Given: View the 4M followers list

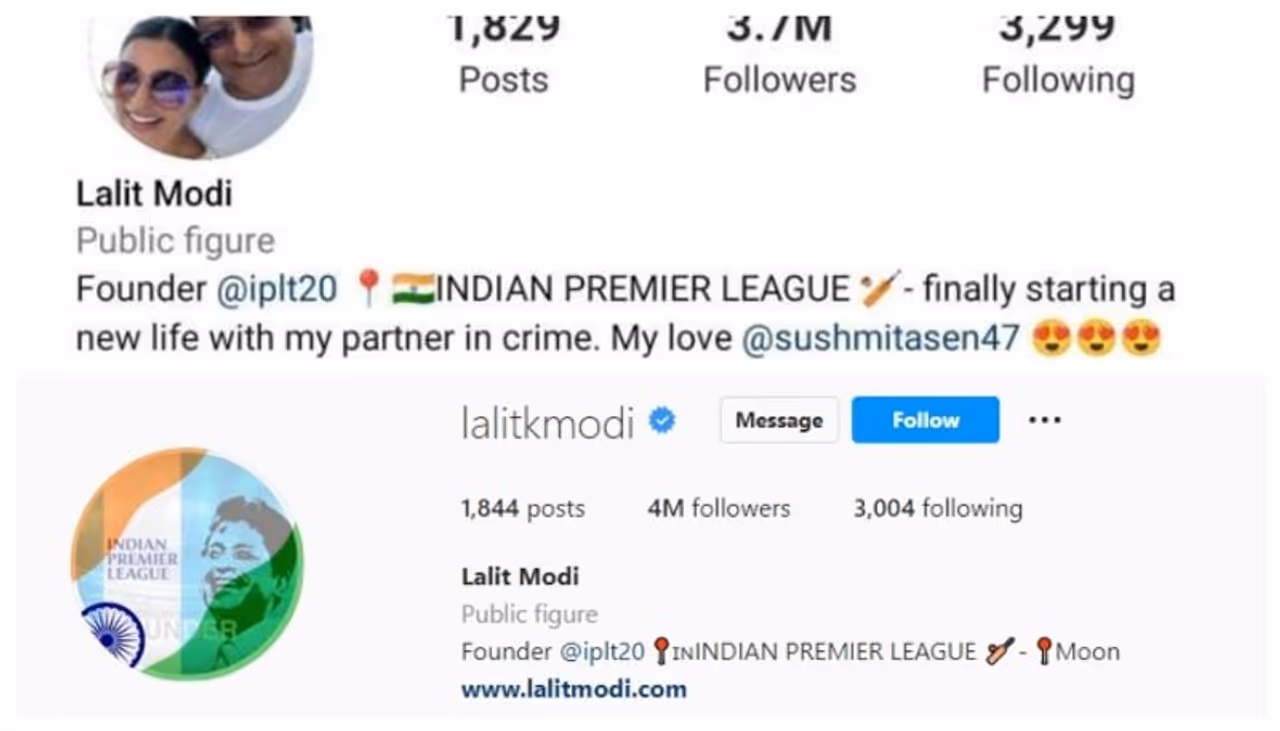Looking at the screenshot, I should (718, 509).
